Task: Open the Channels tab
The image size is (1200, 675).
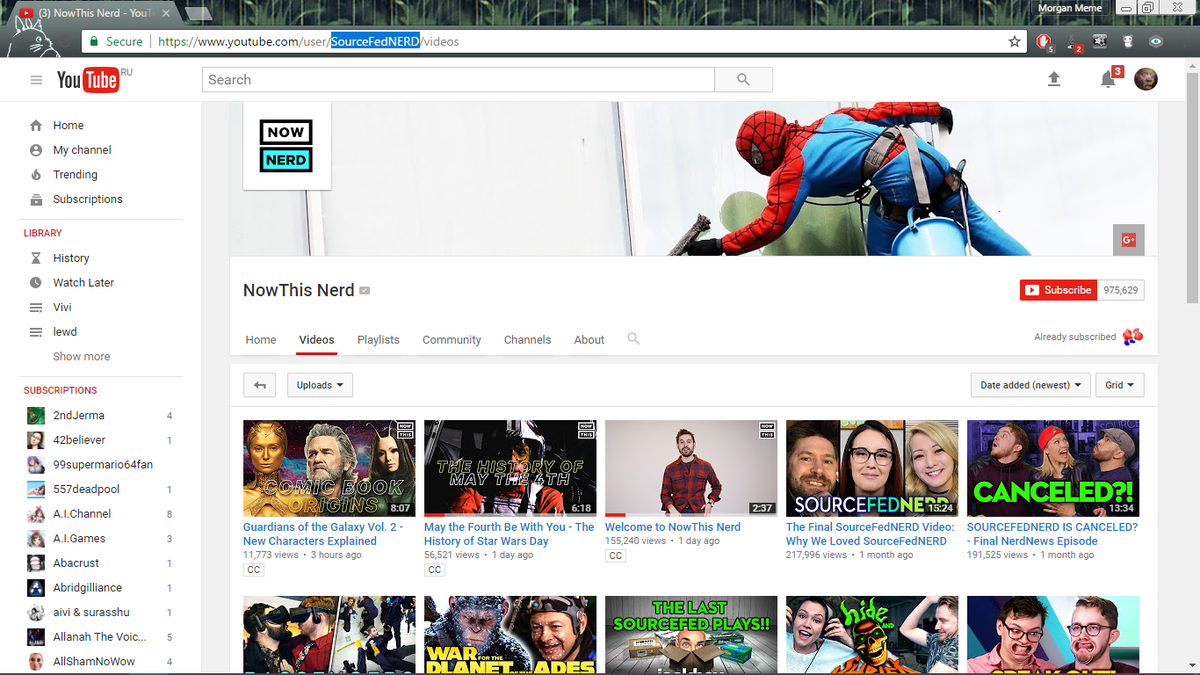Action: click(528, 340)
